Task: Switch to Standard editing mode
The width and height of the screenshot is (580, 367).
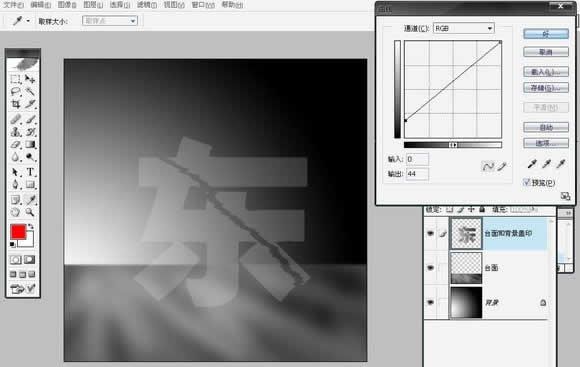Action: (x=16, y=260)
